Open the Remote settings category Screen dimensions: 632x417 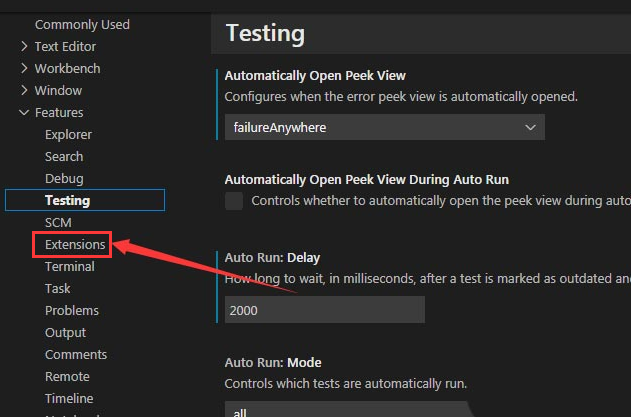coord(67,376)
